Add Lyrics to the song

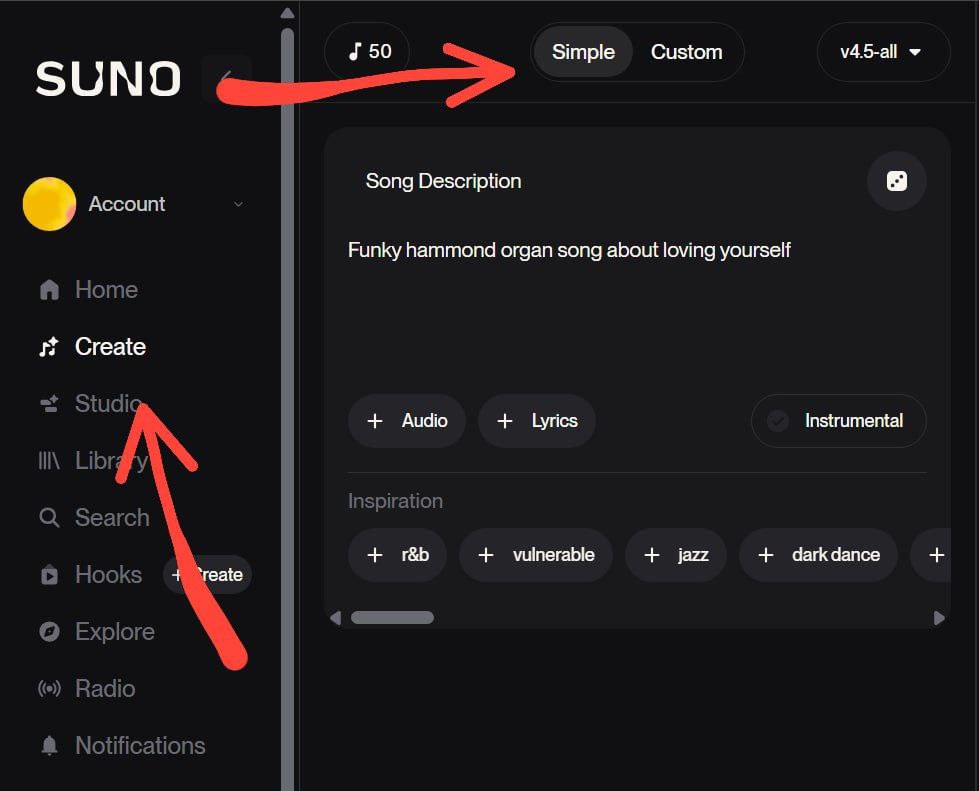coord(537,421)
